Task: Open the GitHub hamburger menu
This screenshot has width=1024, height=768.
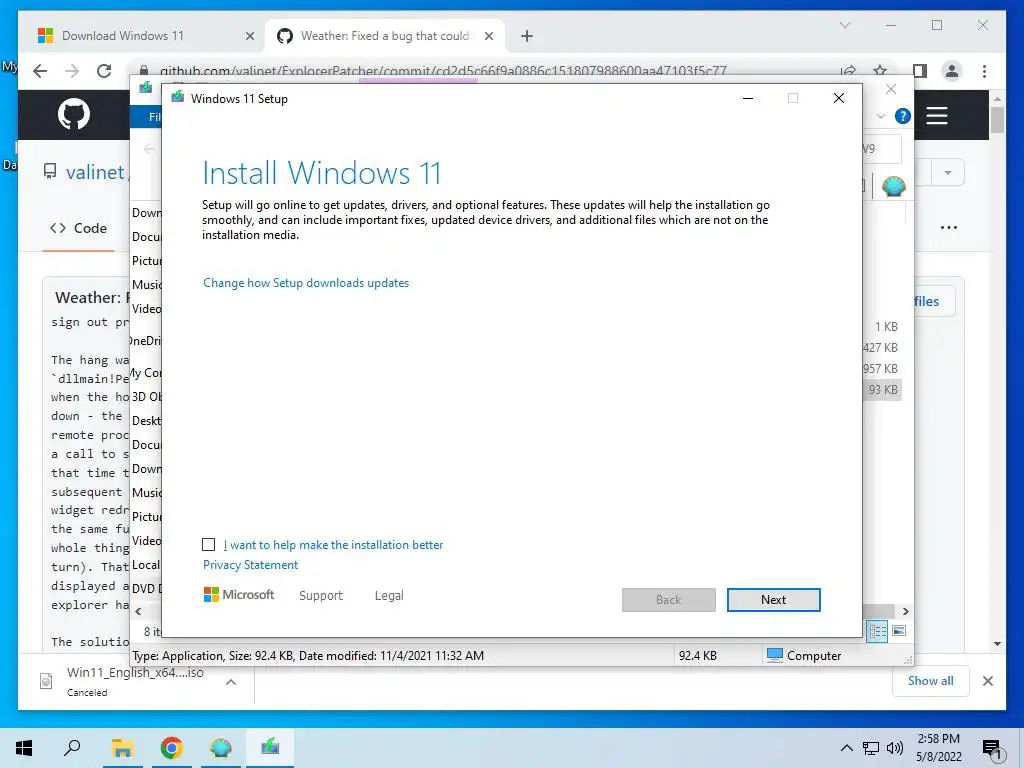Action: point(936,116)
